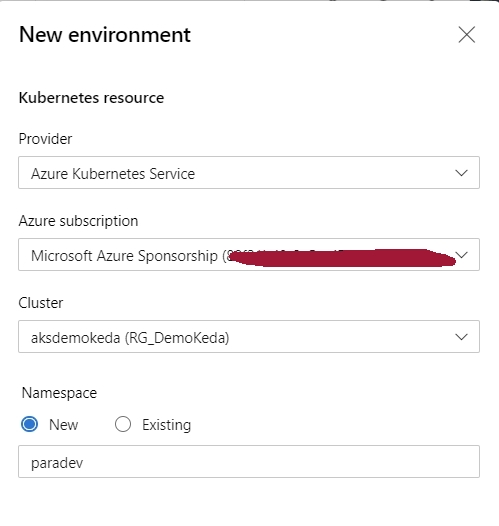499x526 pixels.
Task: Select the New namespace radio button
Action: coord(30,424)
